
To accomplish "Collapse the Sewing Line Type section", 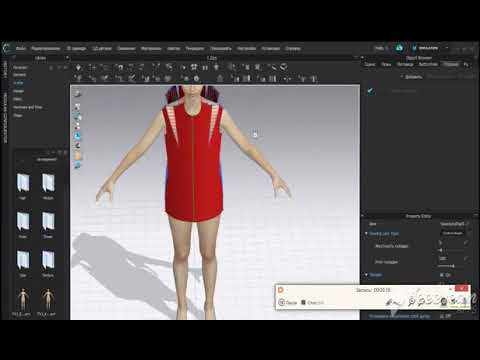I will (366, 234).
